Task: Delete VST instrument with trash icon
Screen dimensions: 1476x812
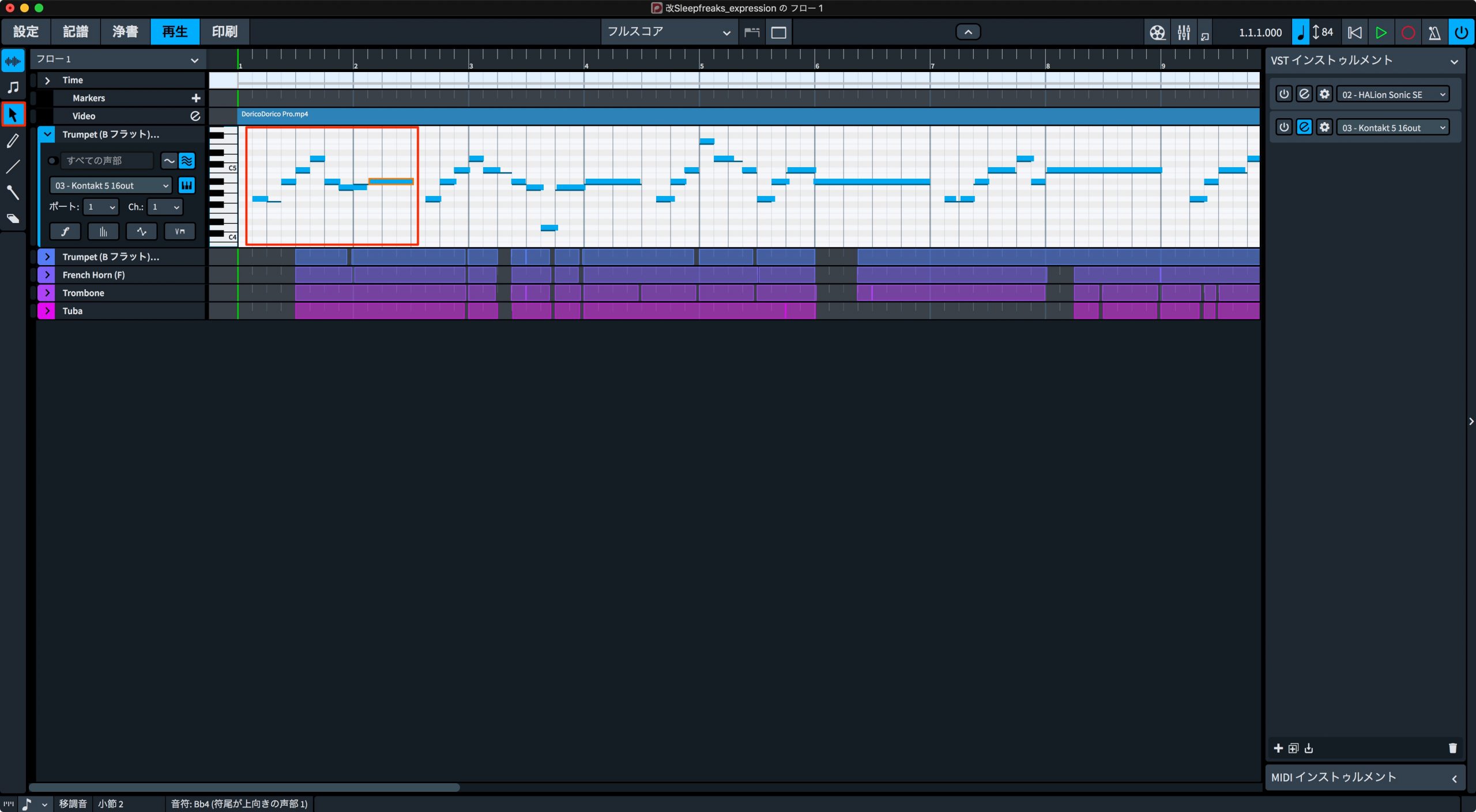Action: 1453,748
